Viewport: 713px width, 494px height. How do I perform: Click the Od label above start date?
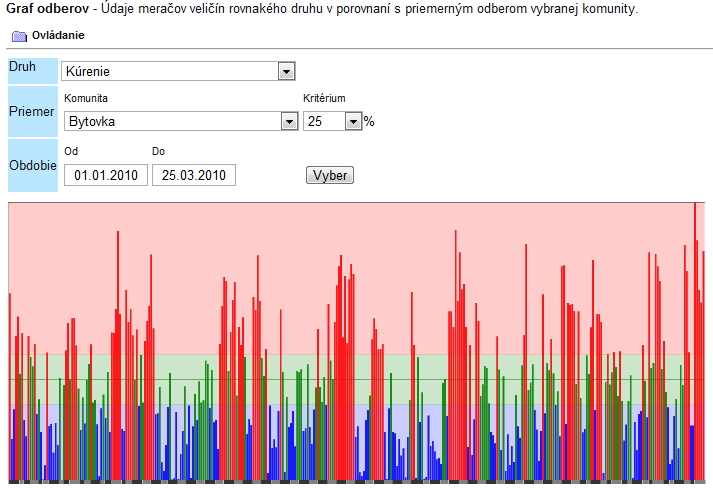70,151
